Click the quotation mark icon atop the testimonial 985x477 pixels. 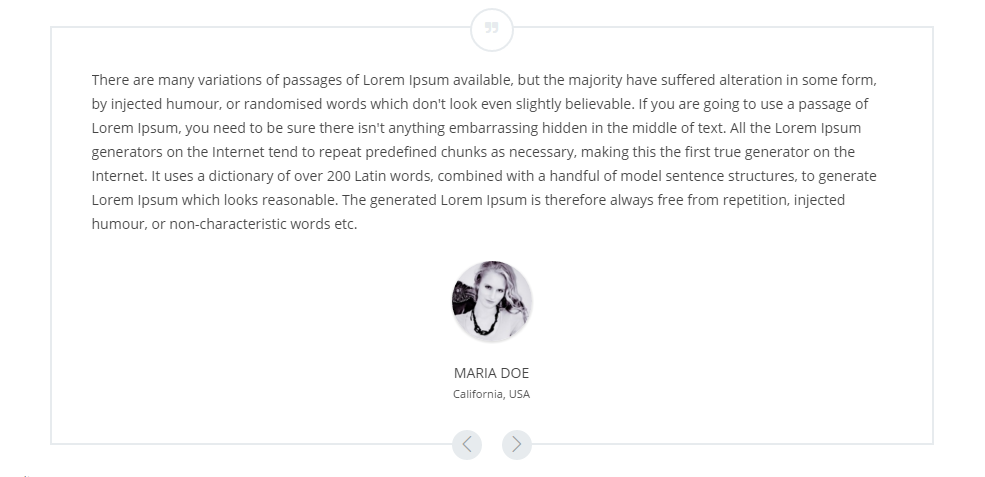[x=492, y=30]
